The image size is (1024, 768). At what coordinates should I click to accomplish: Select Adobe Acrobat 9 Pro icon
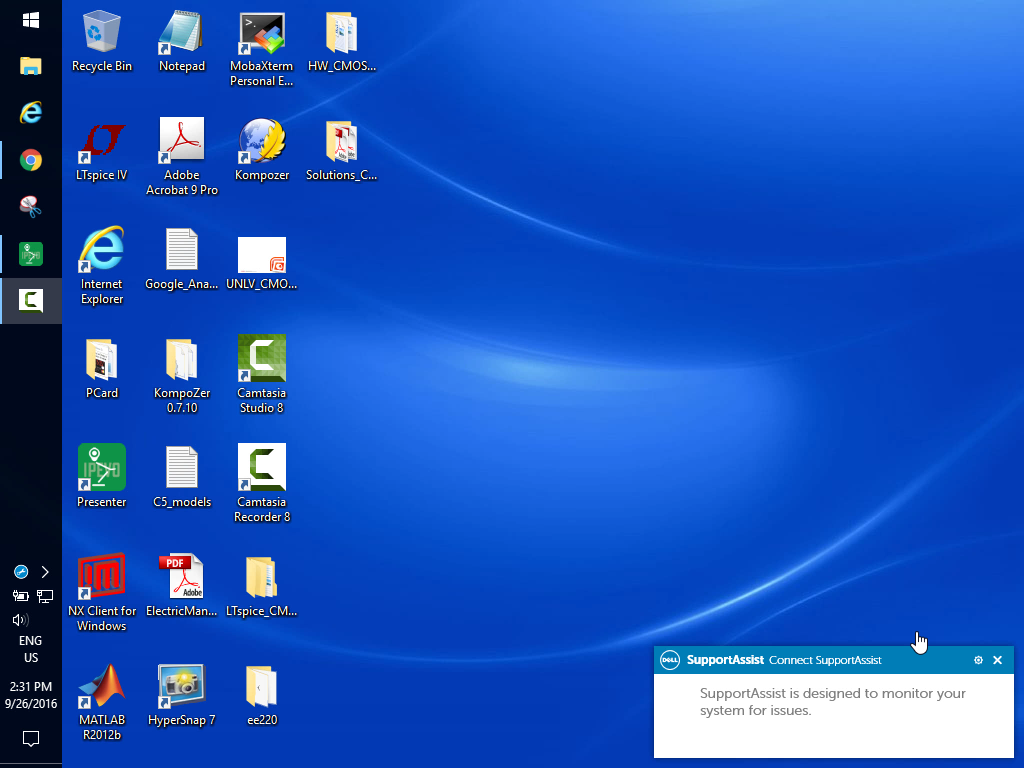181,144
